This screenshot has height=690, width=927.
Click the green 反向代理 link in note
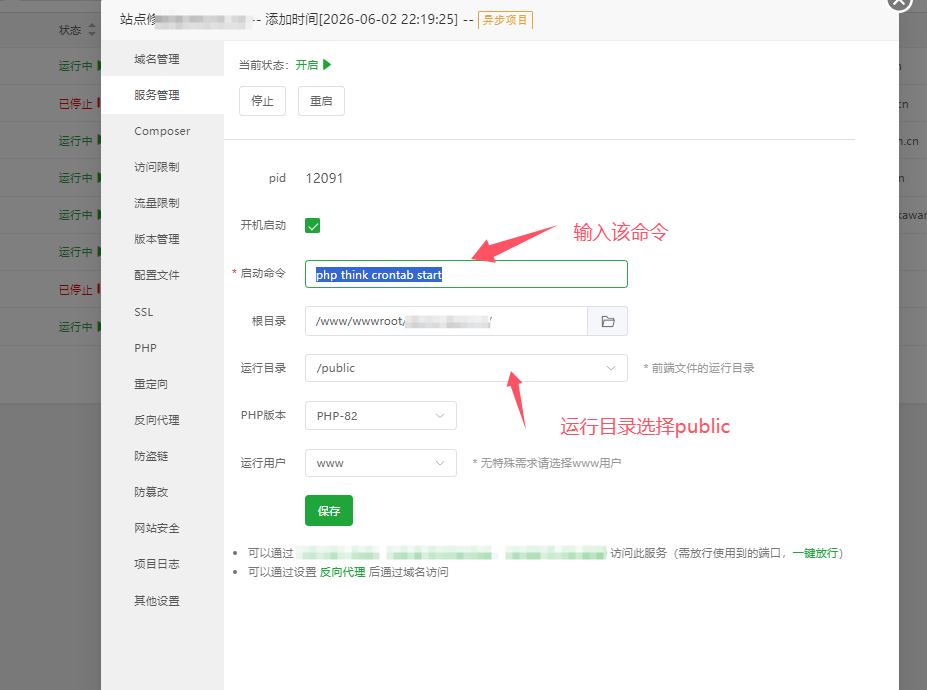[342, 572]
